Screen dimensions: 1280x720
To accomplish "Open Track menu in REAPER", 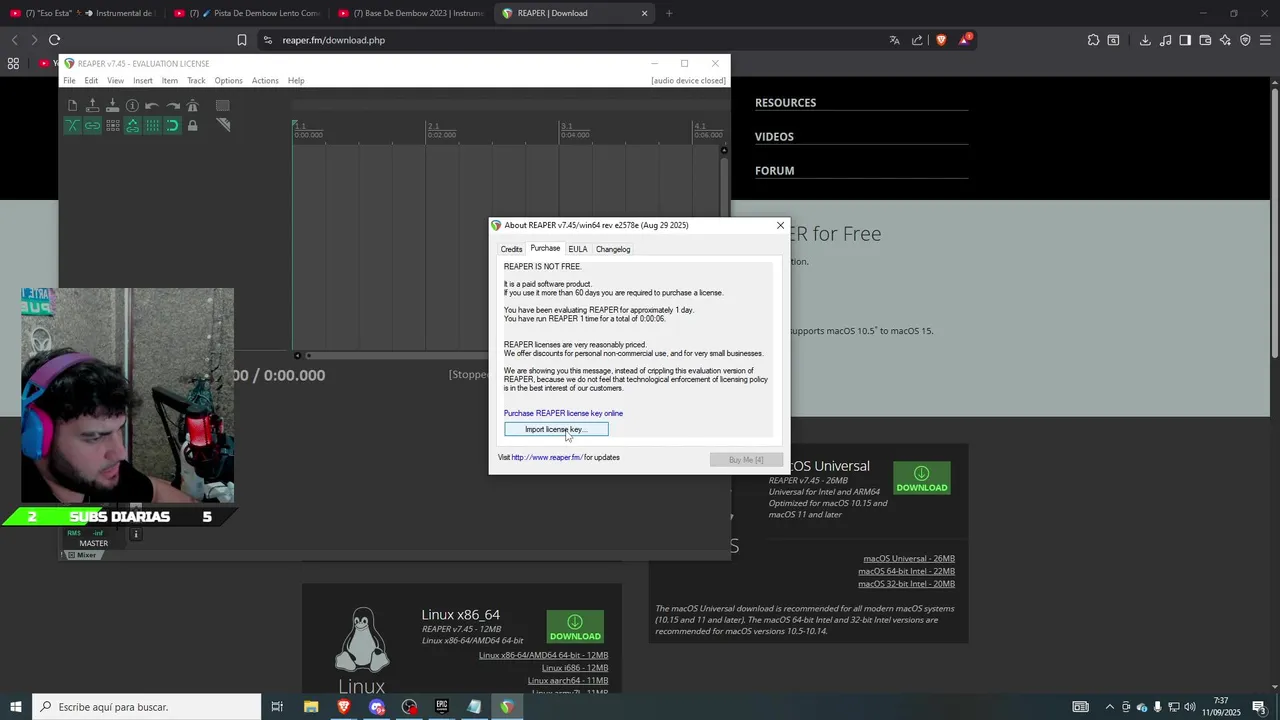I will click(196, 80).
